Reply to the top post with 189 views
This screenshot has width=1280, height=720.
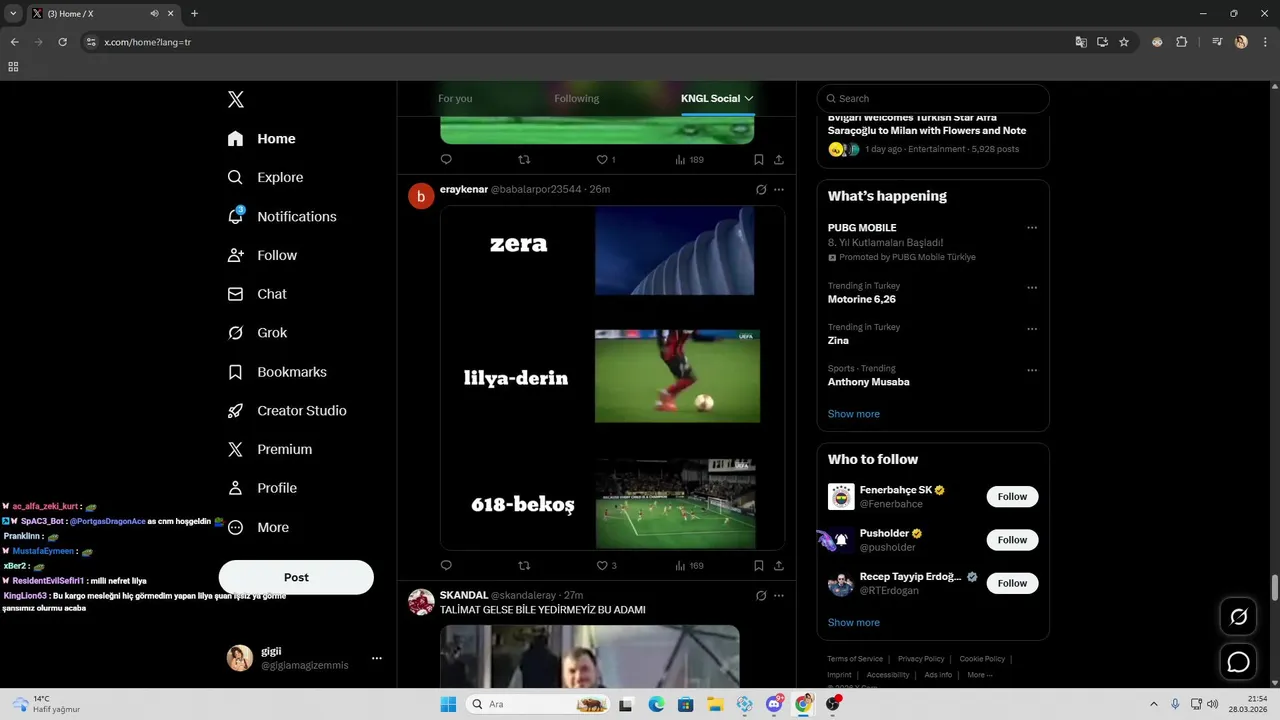click(x=446, y=159)
